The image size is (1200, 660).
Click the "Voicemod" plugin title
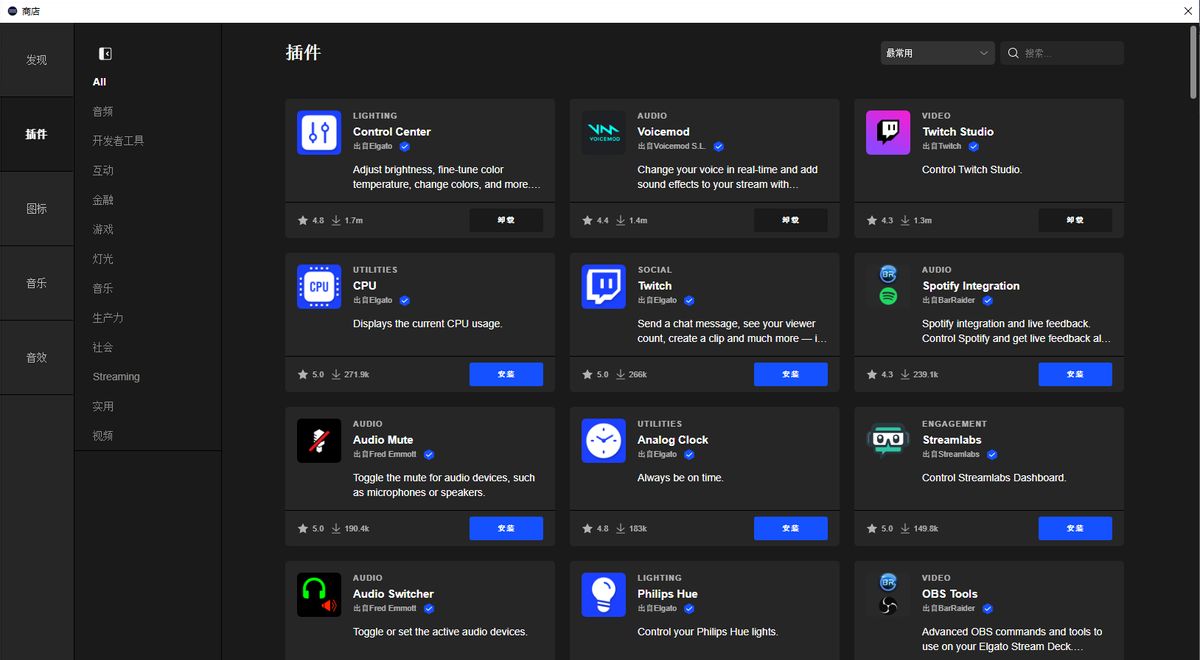point(664,132)
